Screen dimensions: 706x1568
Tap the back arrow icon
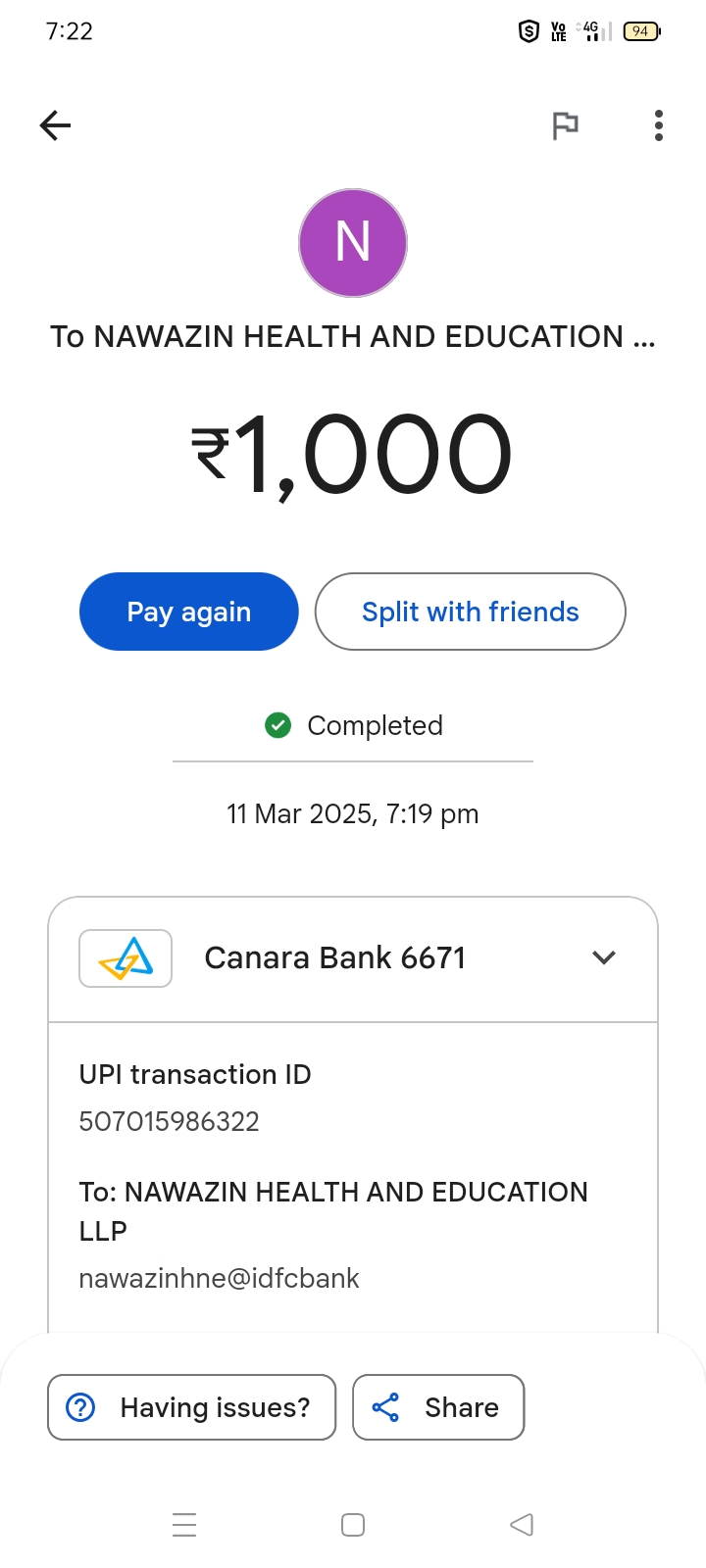tap(56, 125)
